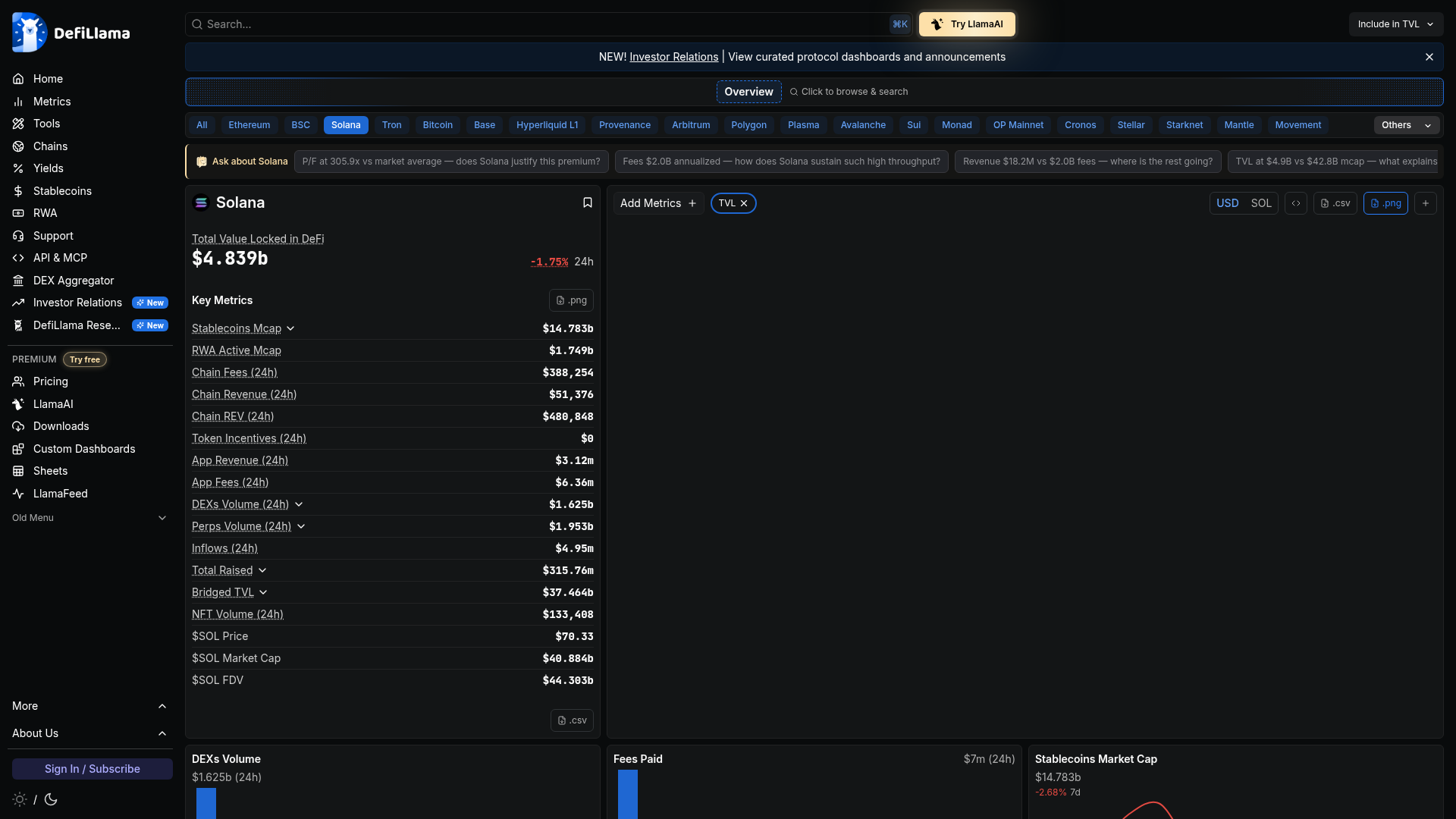The height and width of the screenshot is (819, 1456).
Task: Download Key Metrics .csv file
Action: (x=572, y=720)
